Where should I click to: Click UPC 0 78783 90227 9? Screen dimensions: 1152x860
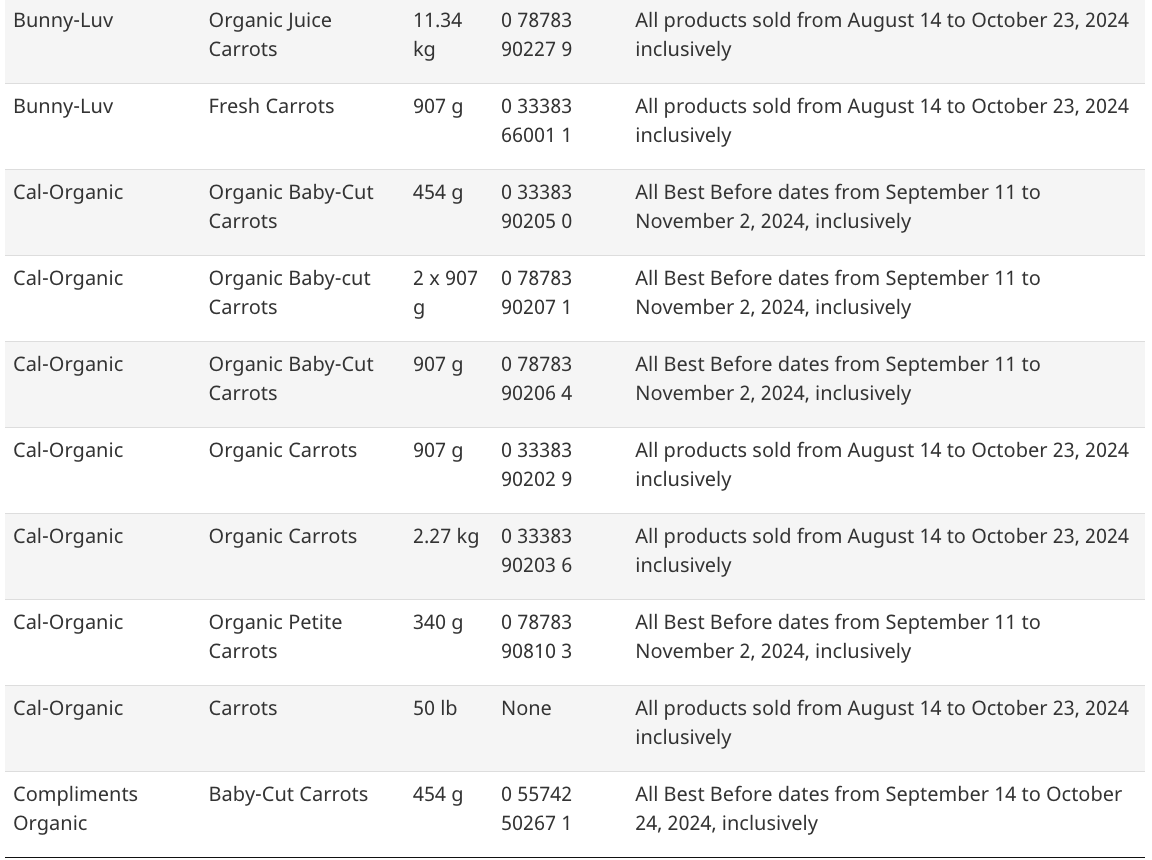click(x=536, y=35)
